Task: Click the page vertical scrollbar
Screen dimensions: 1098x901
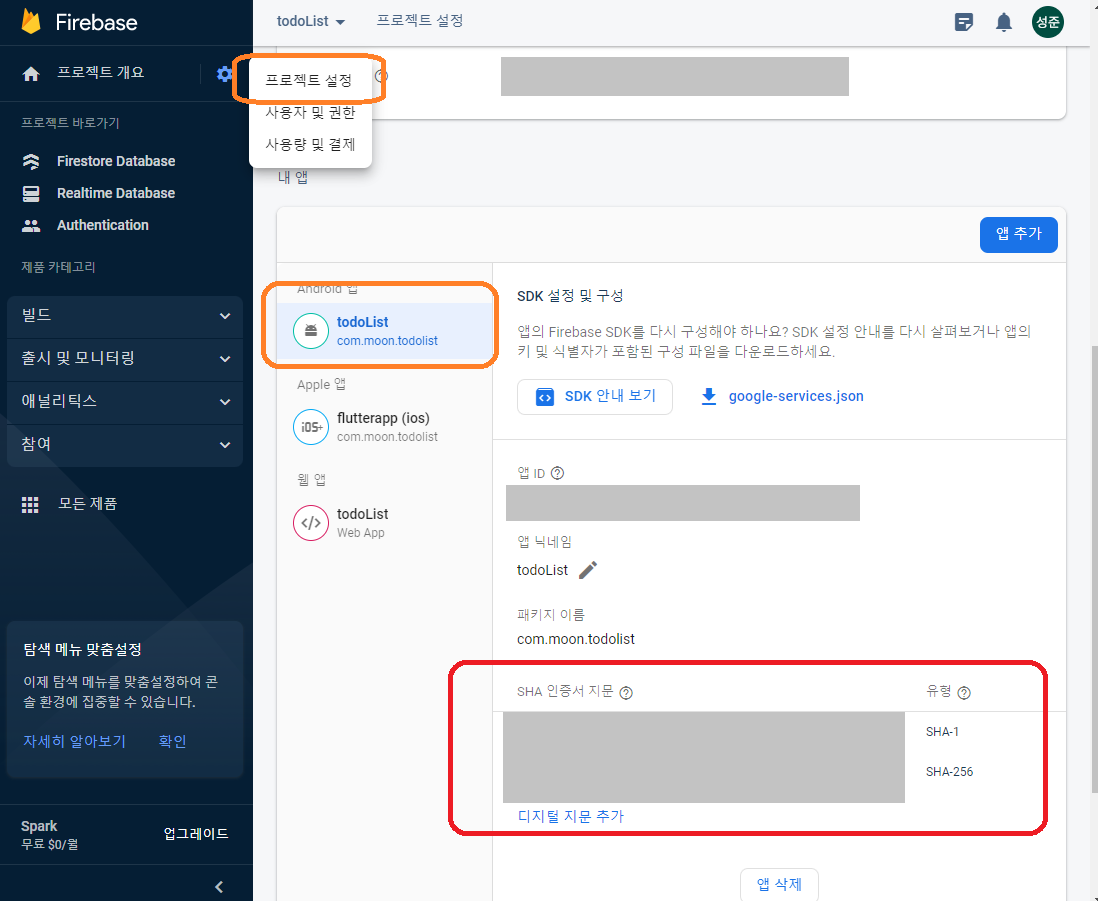Action: [1094, 571]
